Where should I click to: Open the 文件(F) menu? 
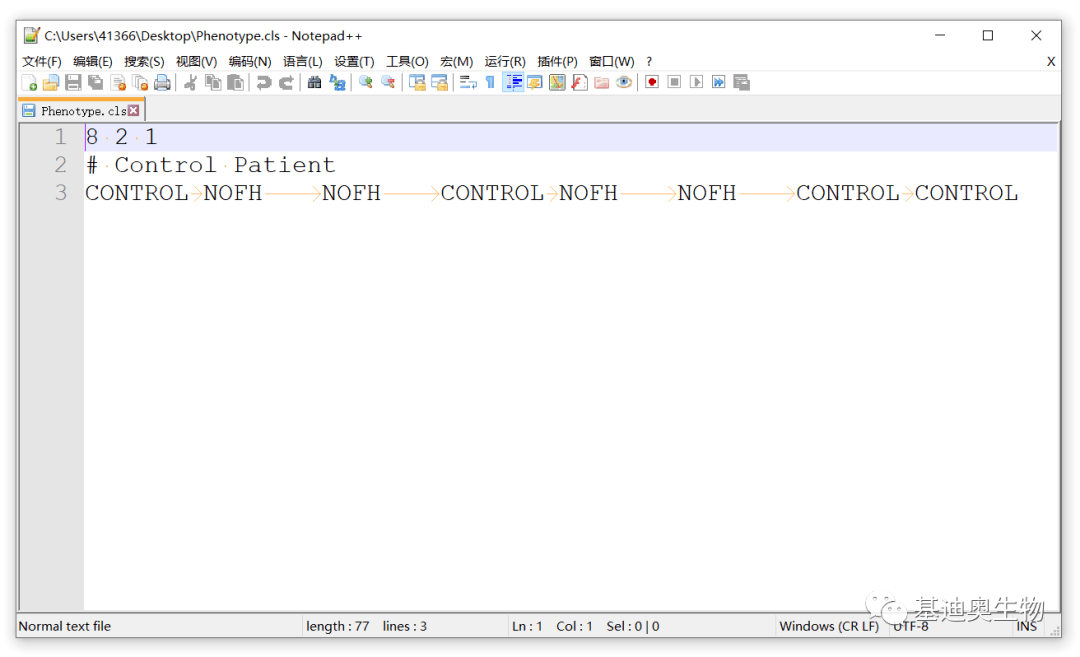pyautogui.click(x=42, y=62)
